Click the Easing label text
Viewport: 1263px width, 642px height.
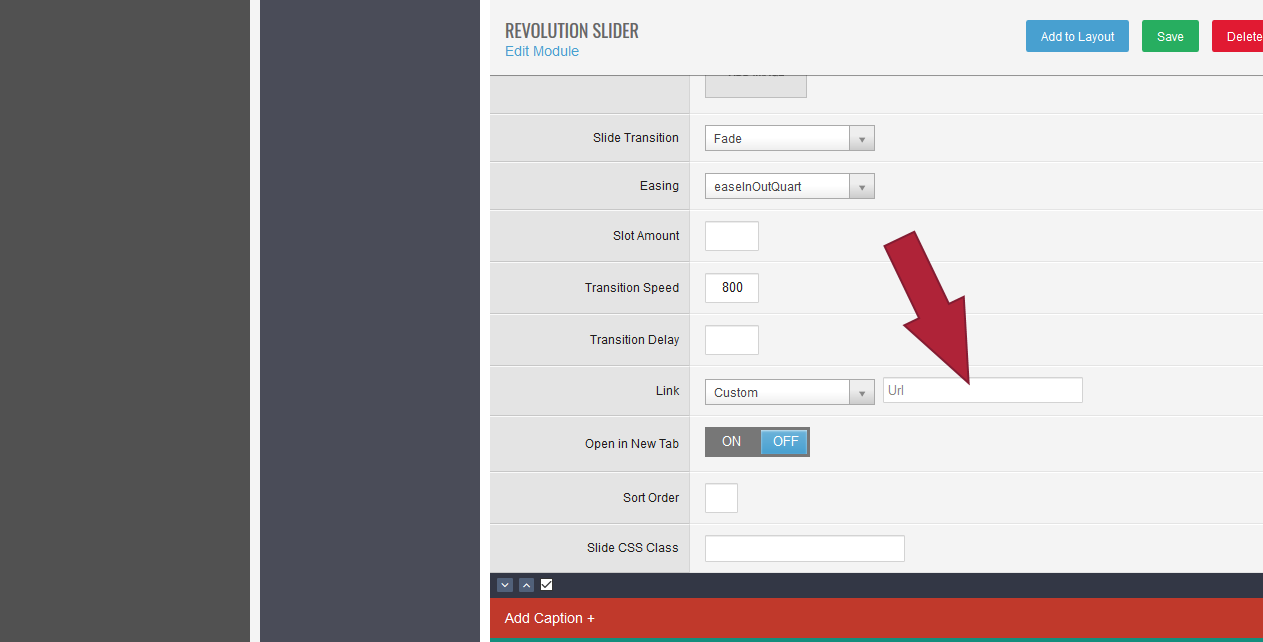(659, 186)
